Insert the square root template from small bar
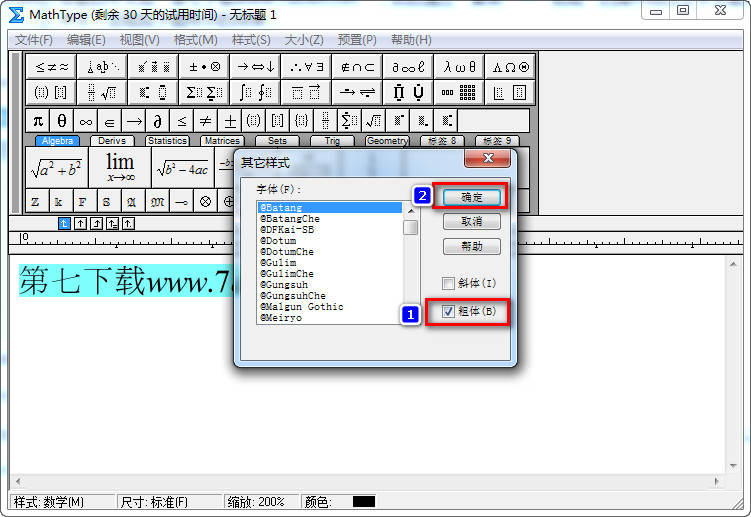 (x=374, y=121)
